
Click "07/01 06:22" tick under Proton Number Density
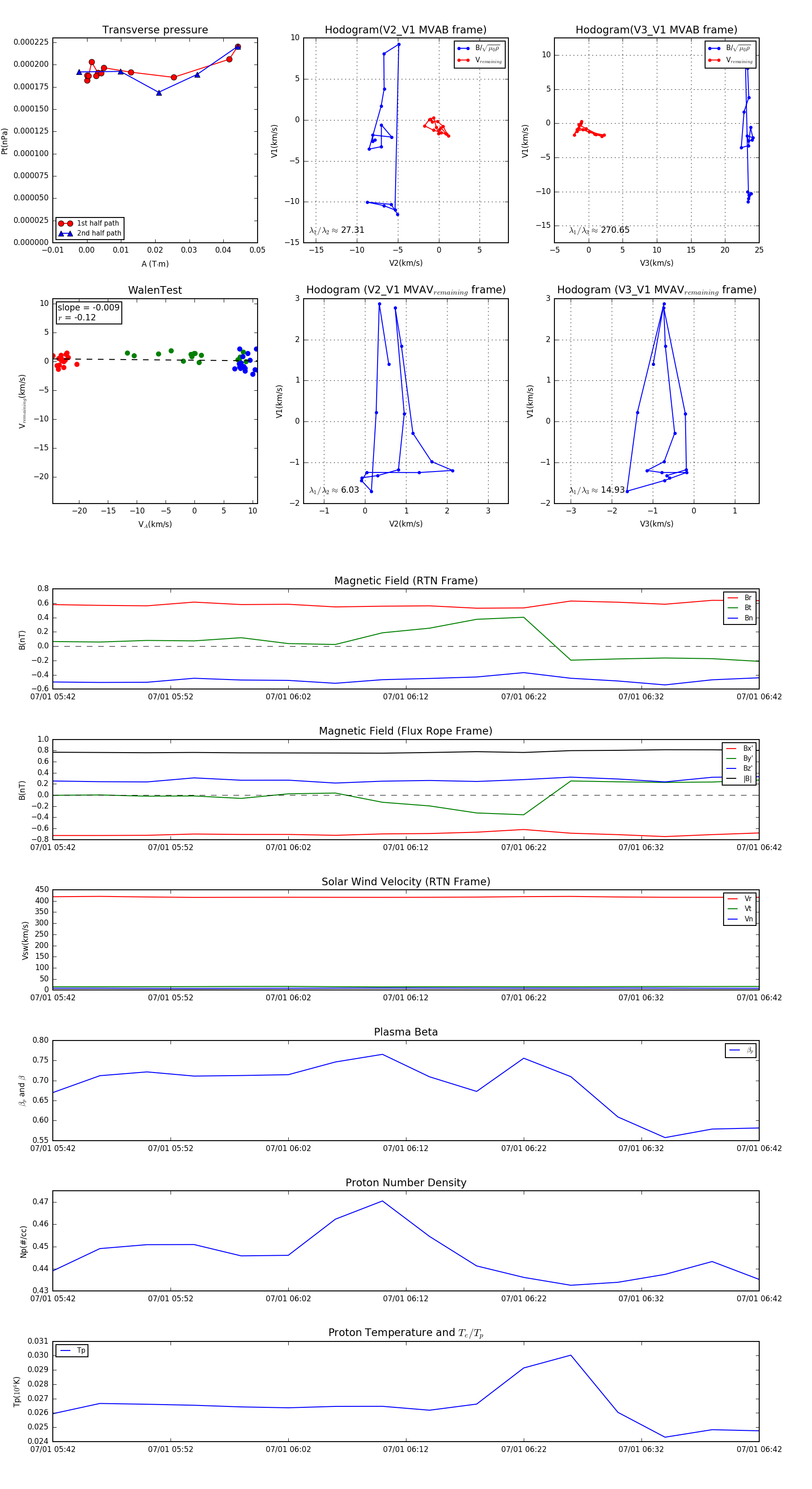tap(524, 1298)
